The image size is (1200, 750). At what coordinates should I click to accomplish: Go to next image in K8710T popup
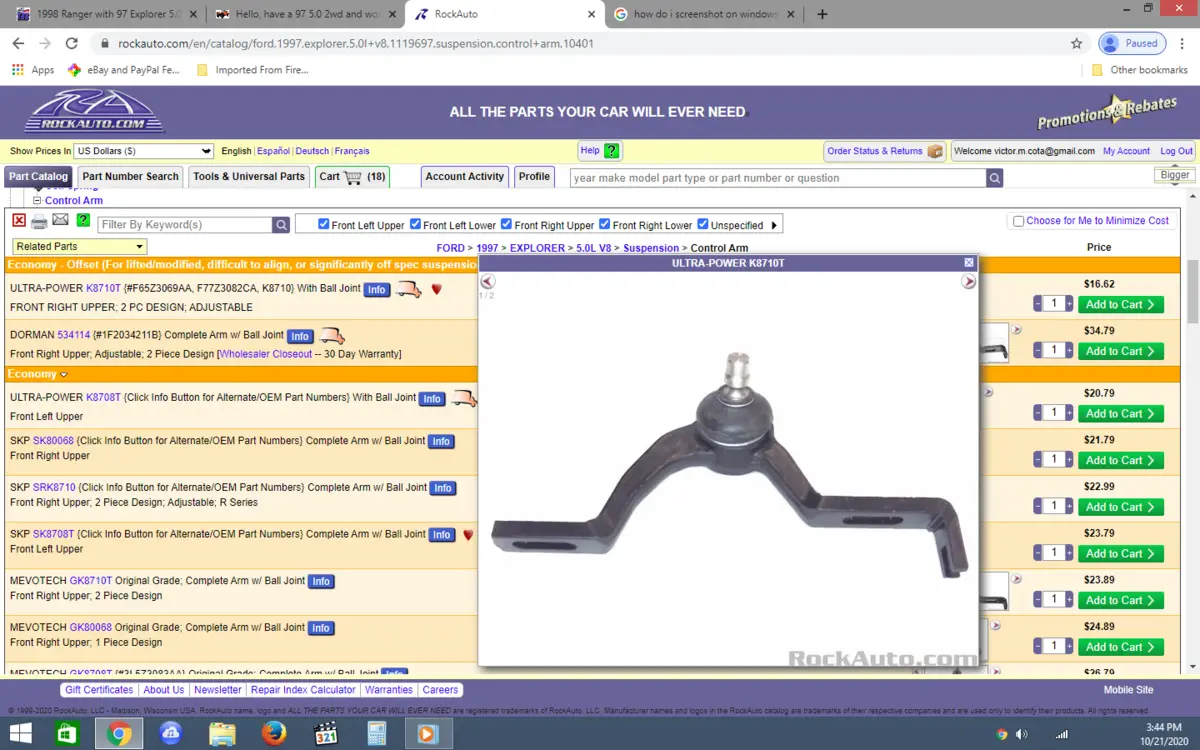point(968,282)
